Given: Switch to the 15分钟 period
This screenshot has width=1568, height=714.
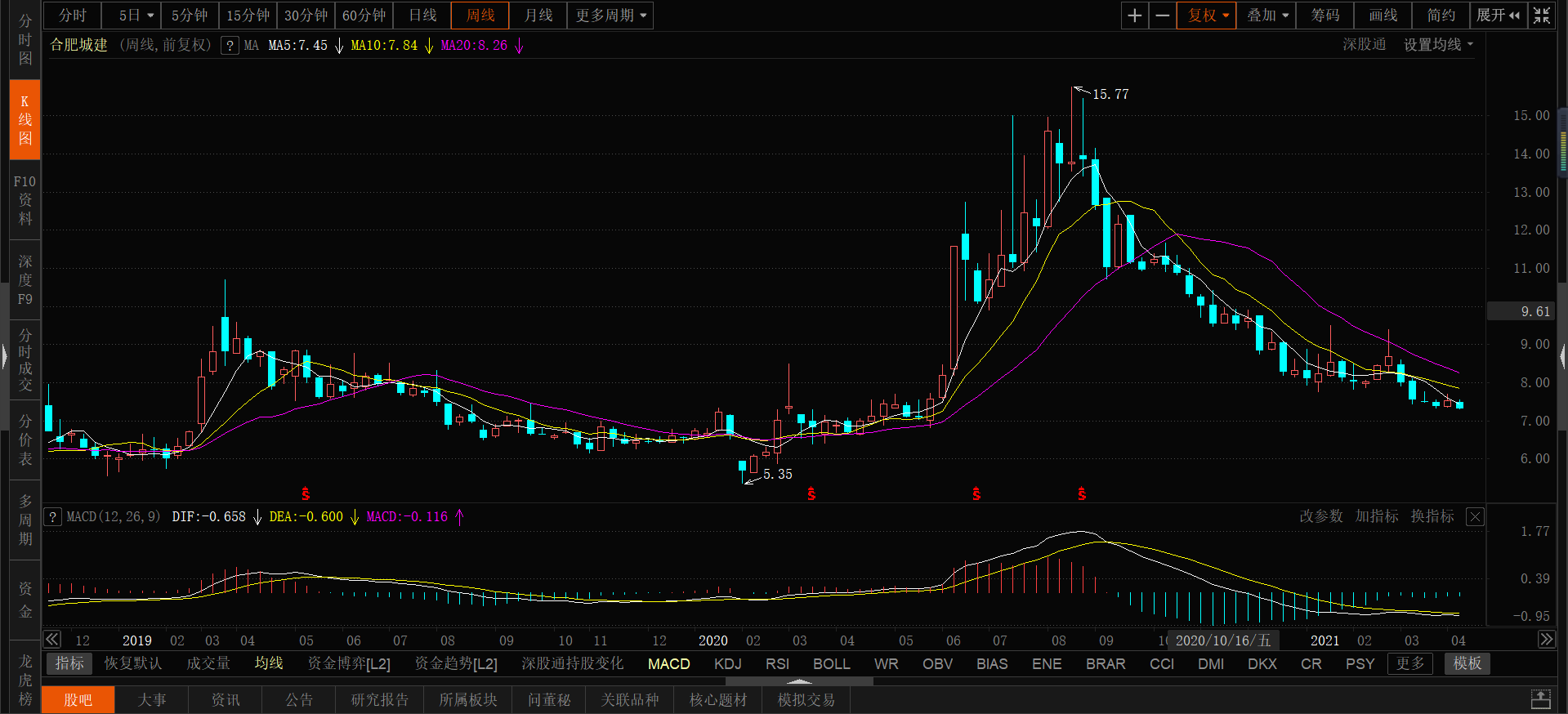Looking at the screenshot, I should (248, 16).
